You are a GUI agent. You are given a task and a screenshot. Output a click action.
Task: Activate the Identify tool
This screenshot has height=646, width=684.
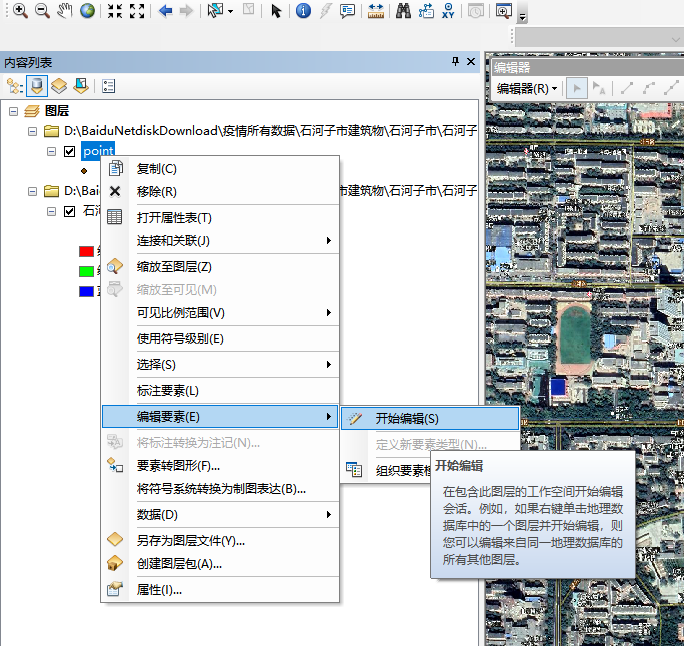tap(303, 10)
